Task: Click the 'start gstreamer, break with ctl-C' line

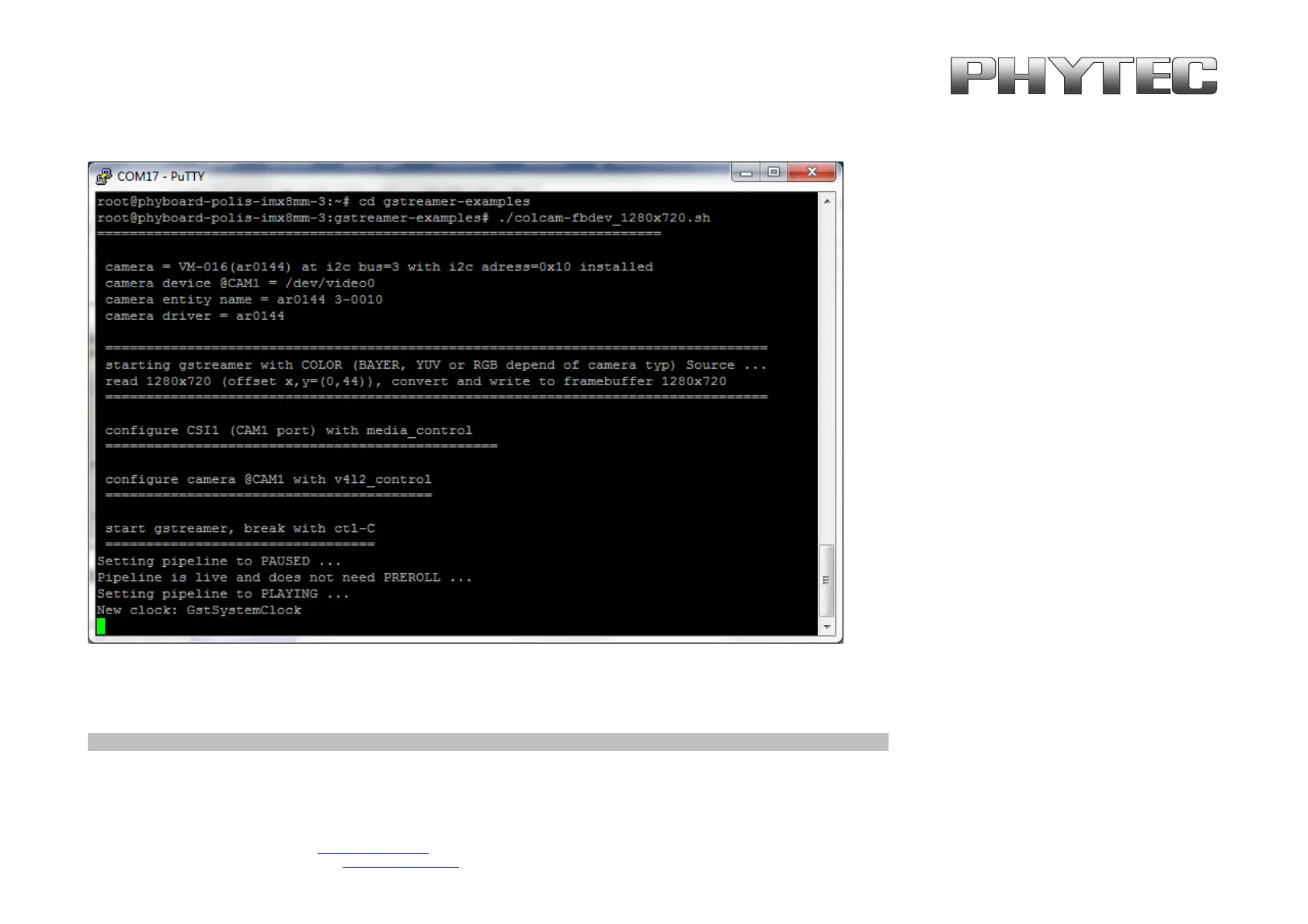Action: [240, 529]
